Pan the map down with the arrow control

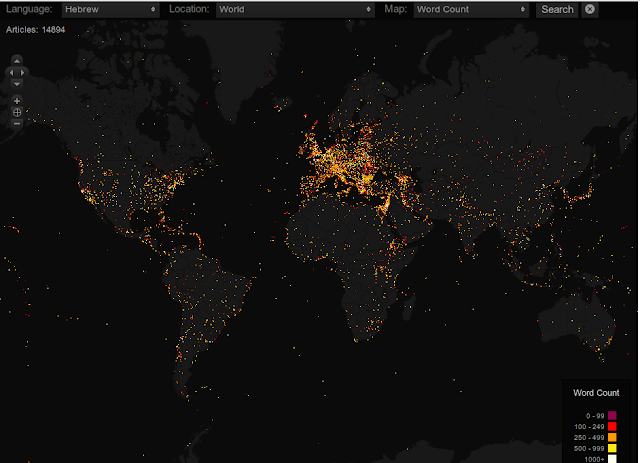[17, 84]
